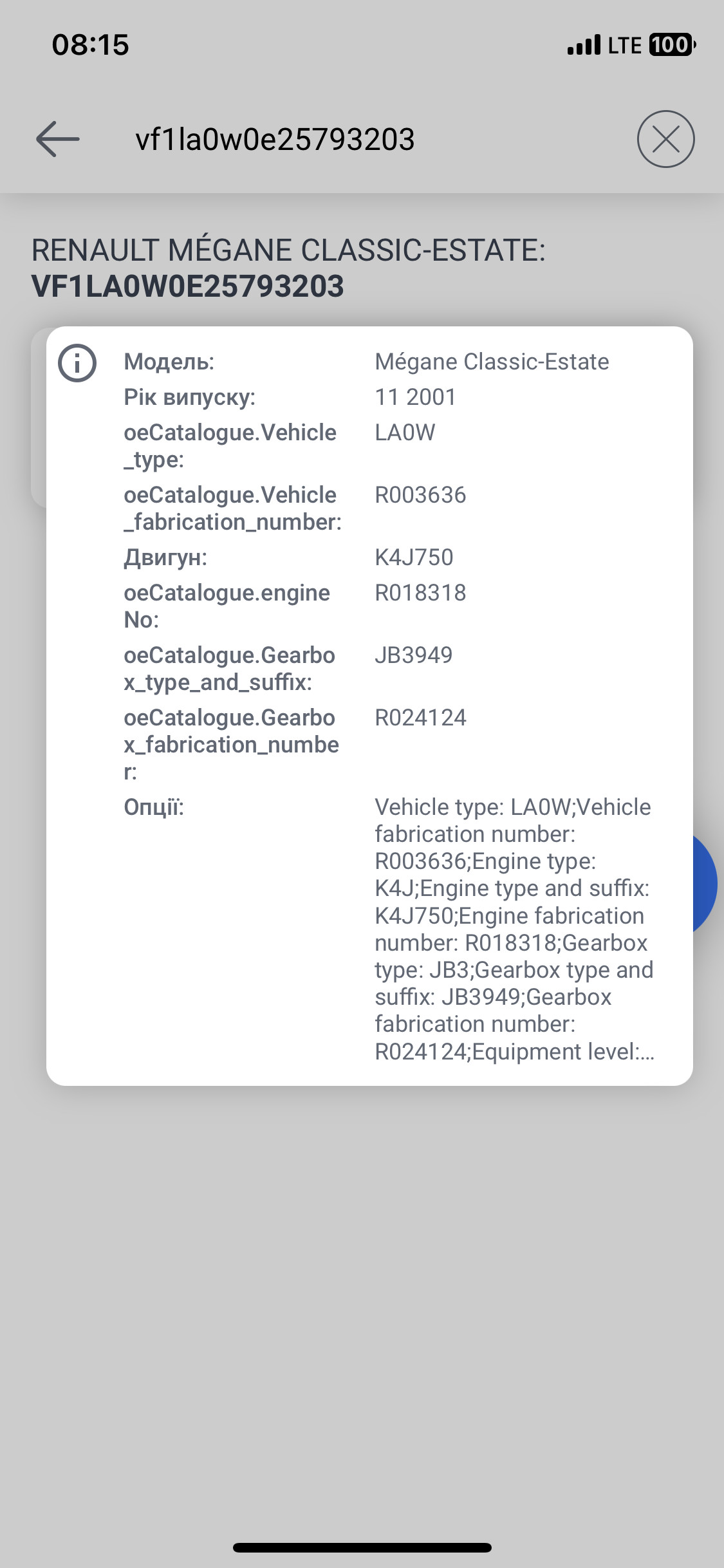Tap the engine code K4J750

pos(414,557)
